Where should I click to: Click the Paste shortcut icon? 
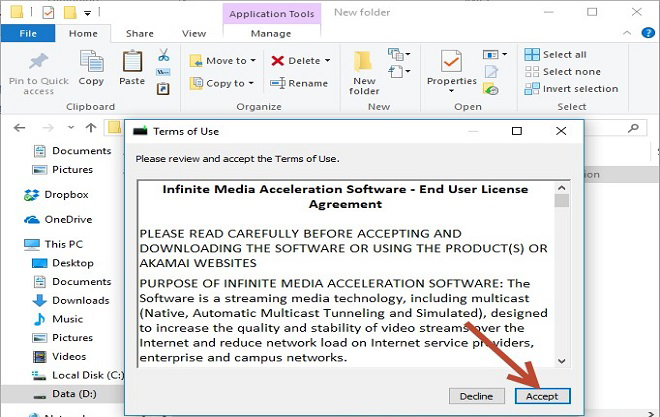[163, 89]
